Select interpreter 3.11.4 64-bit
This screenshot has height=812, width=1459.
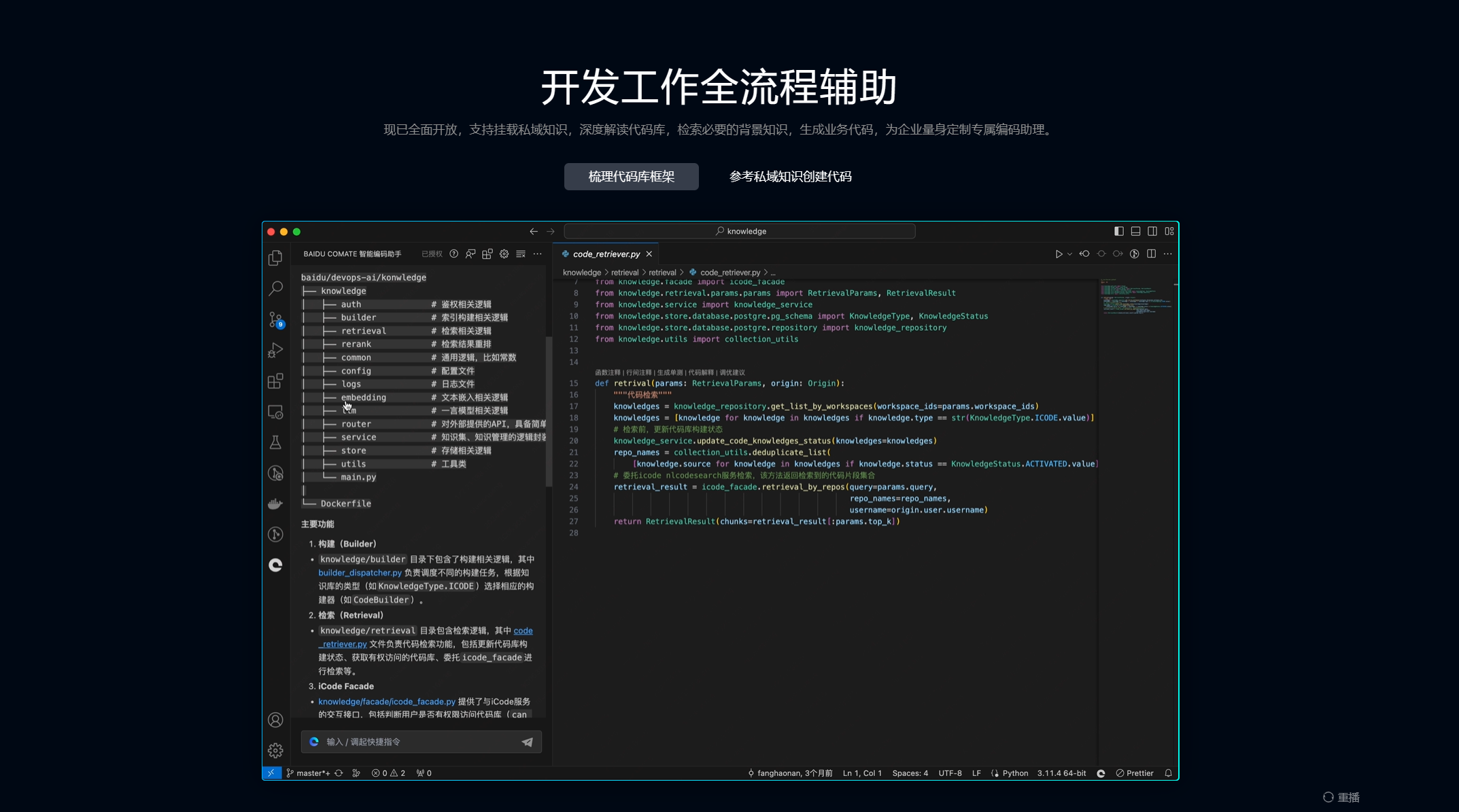(1061, 773)
